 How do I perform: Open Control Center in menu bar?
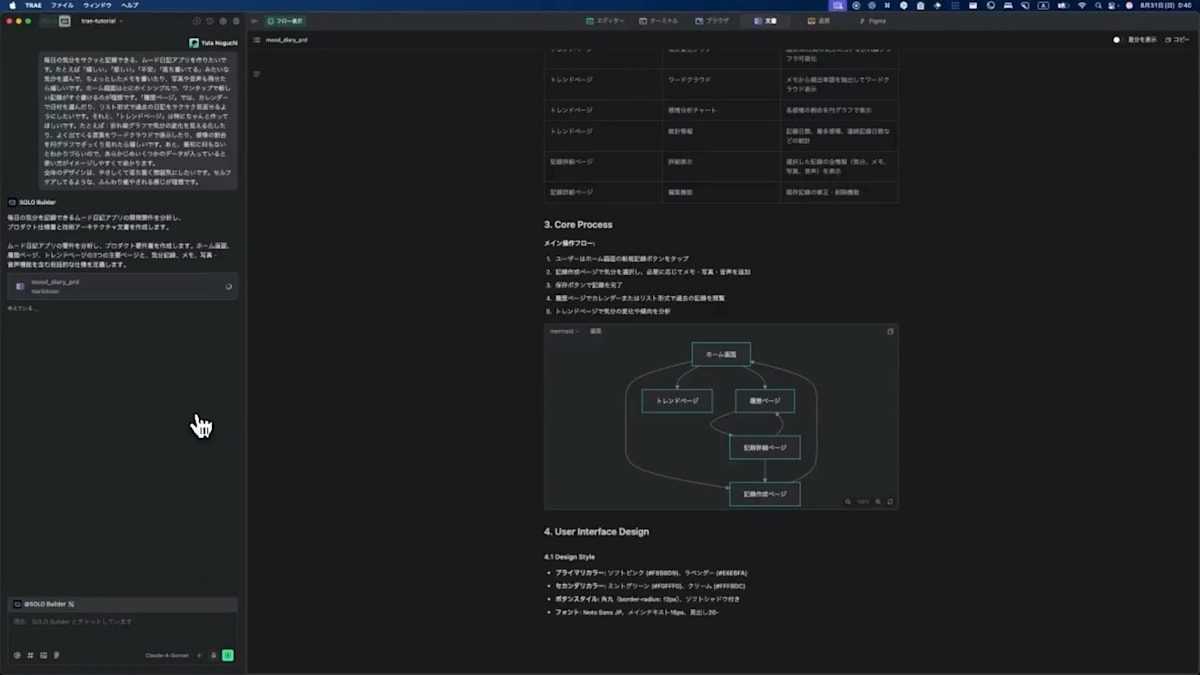1113,5
